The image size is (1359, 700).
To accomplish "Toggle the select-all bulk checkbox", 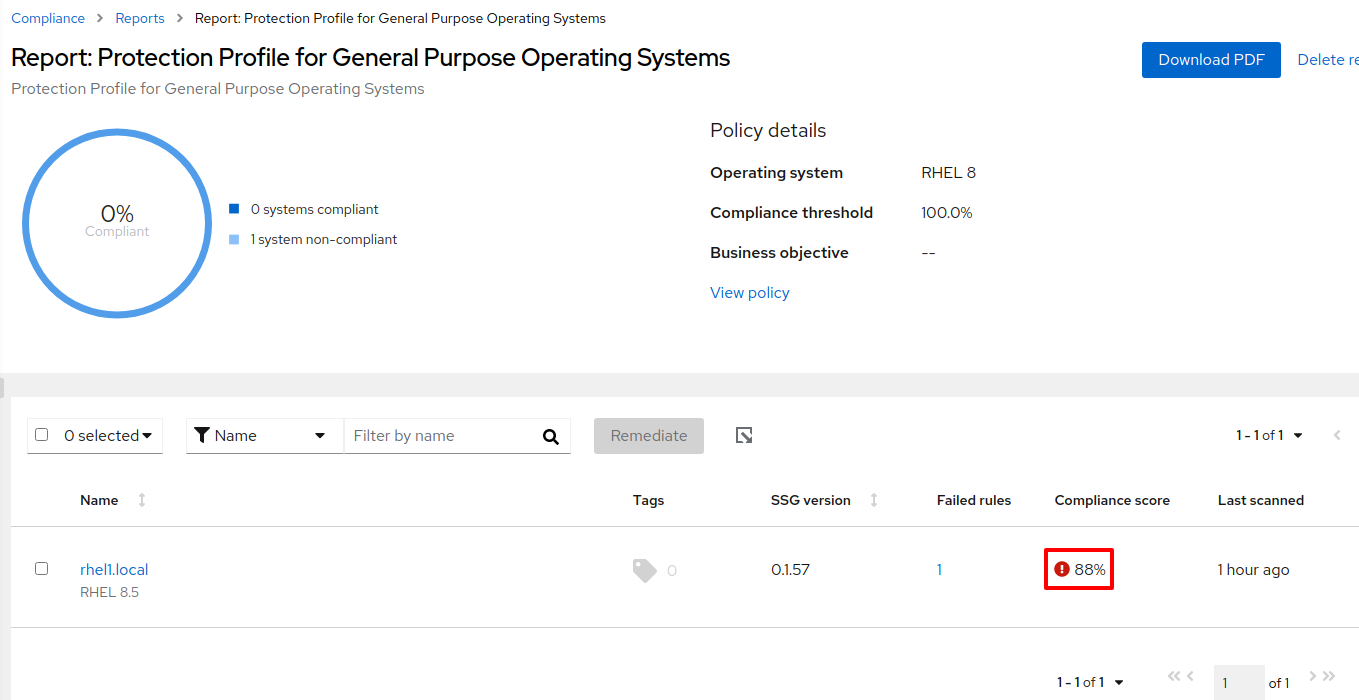I will click(x=41, y=435).
